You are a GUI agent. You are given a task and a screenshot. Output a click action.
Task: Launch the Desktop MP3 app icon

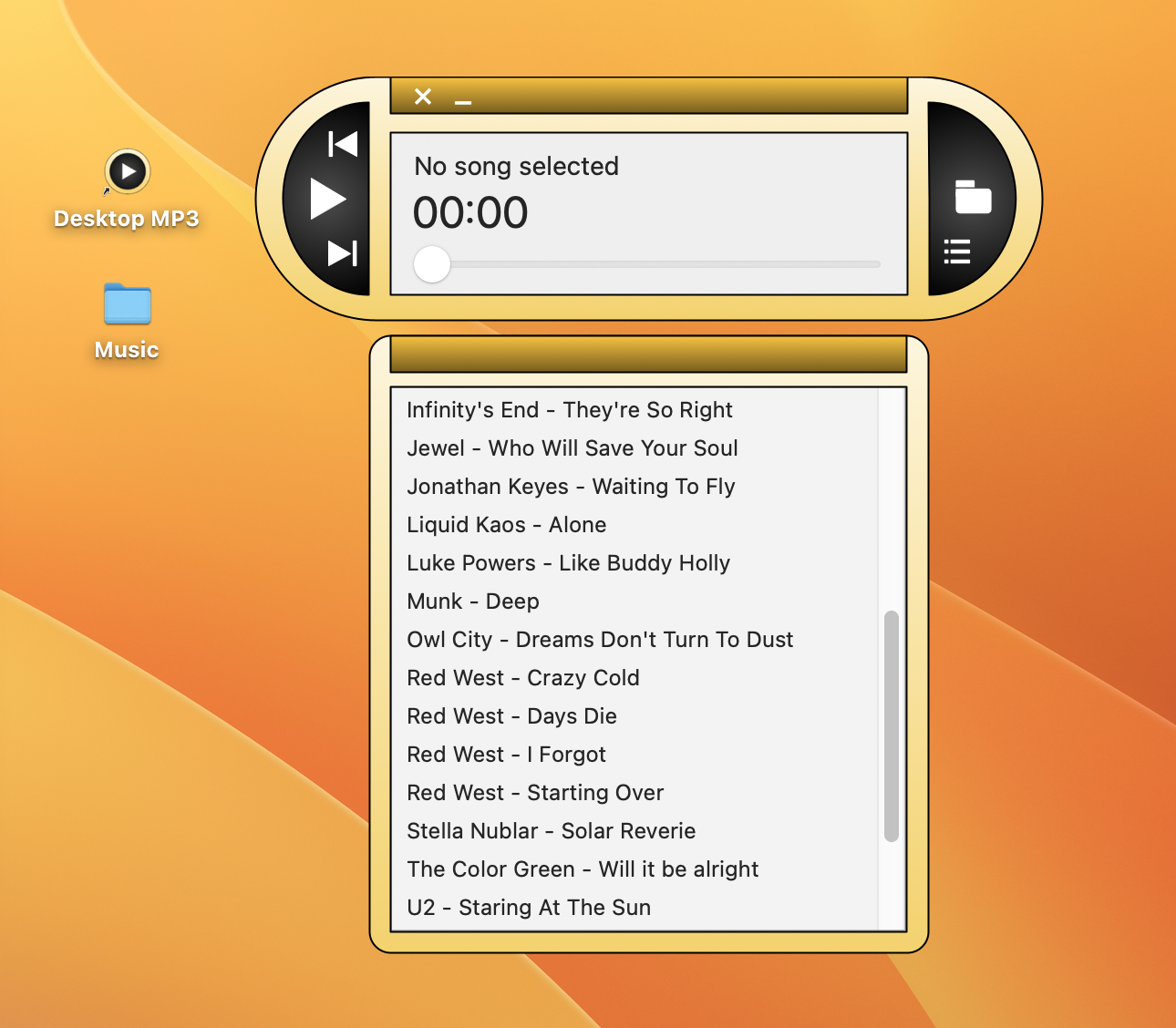(x=126, y=170)
